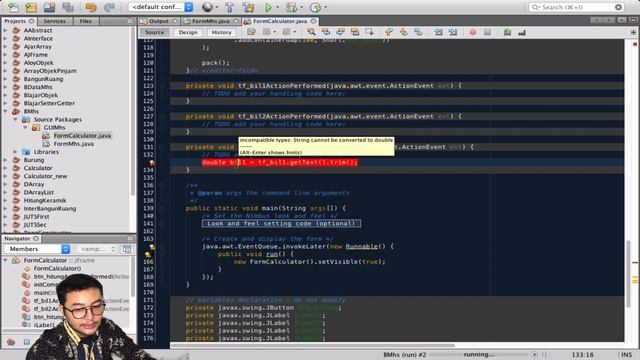This screenshot has width=640, height=360.
Task: Select the InterBangunRuang project
Action: [x=50, y=209]
